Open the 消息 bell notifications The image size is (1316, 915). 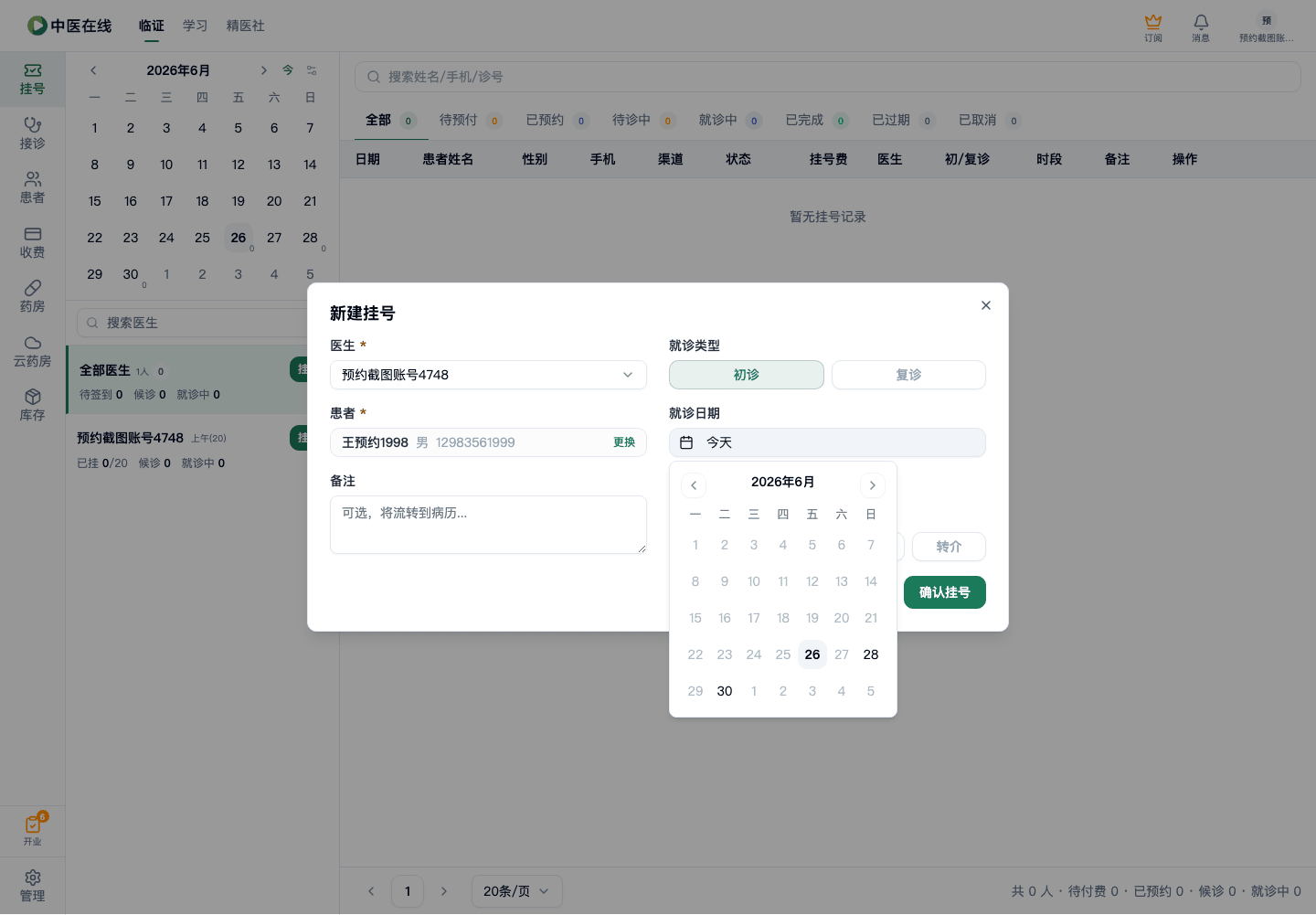tap(1201, 27)
